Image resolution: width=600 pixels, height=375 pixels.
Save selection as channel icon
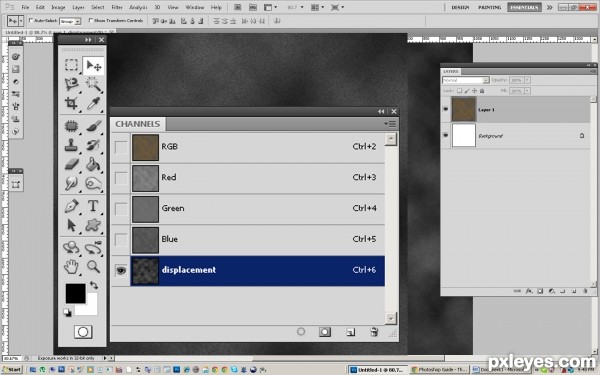[x=324, y=332]
